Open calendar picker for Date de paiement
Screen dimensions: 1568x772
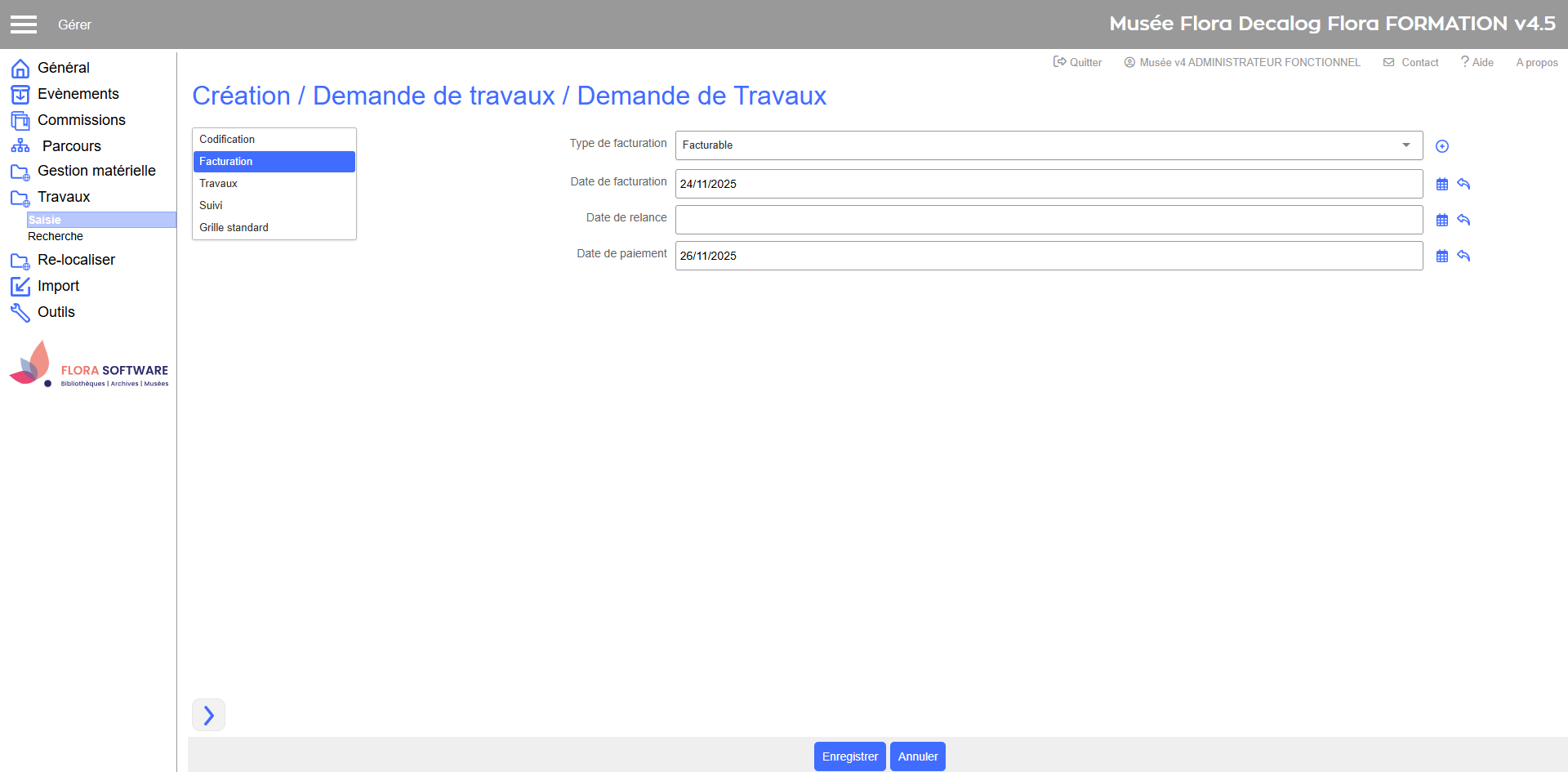coord(1442,257)
